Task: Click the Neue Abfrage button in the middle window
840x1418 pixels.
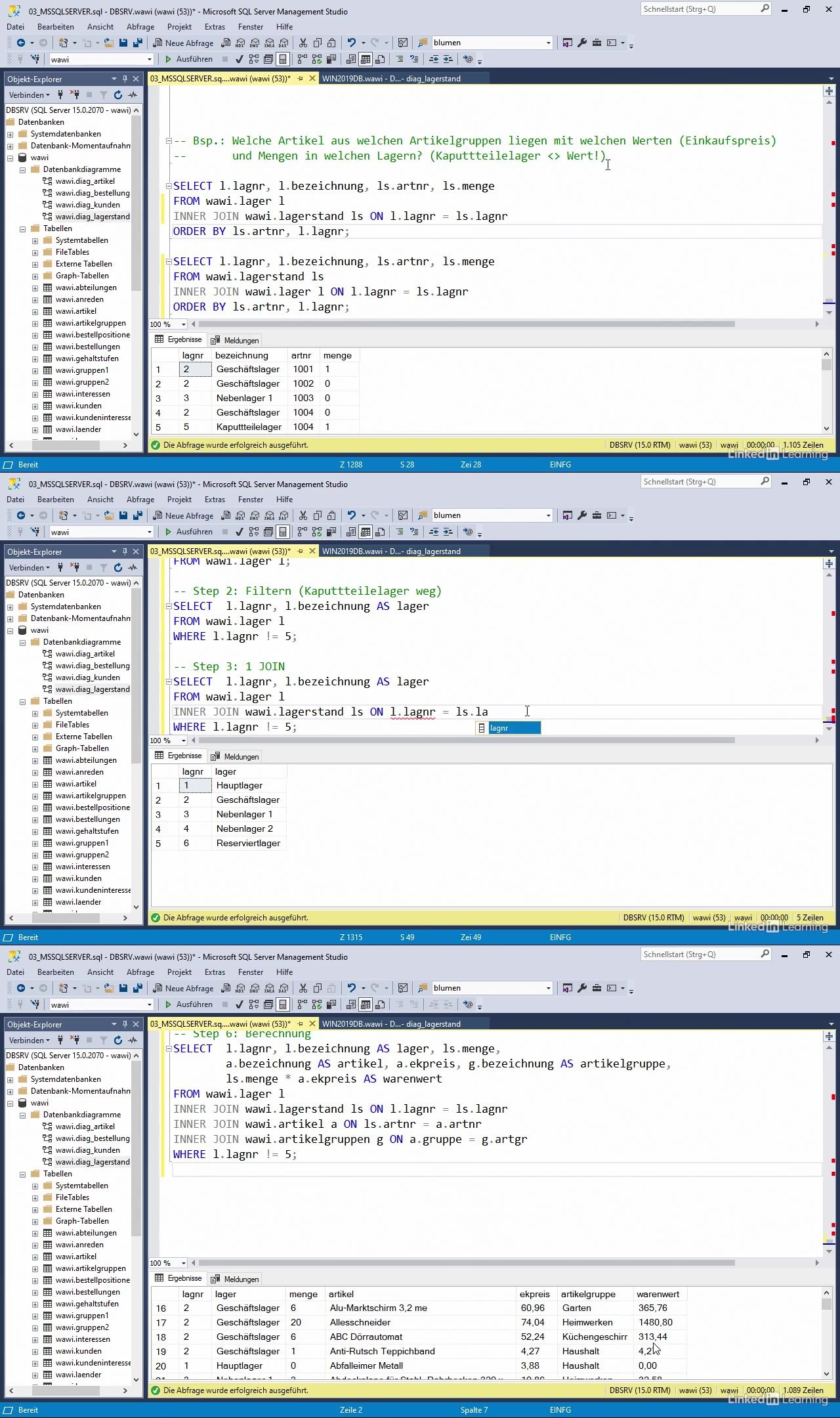Action: (x=184, y=516)
